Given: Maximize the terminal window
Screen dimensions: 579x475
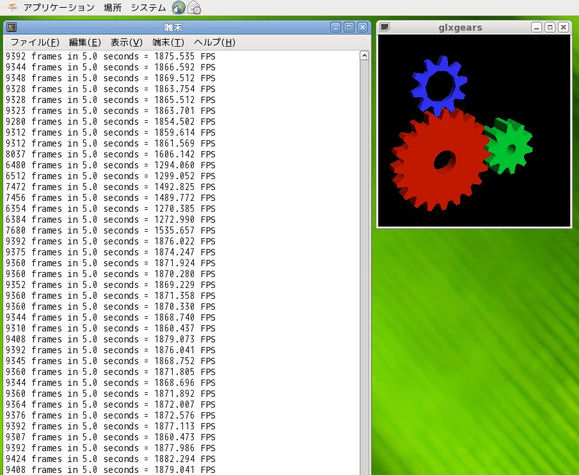Looking at the screenshot, I should click(349, 27).
